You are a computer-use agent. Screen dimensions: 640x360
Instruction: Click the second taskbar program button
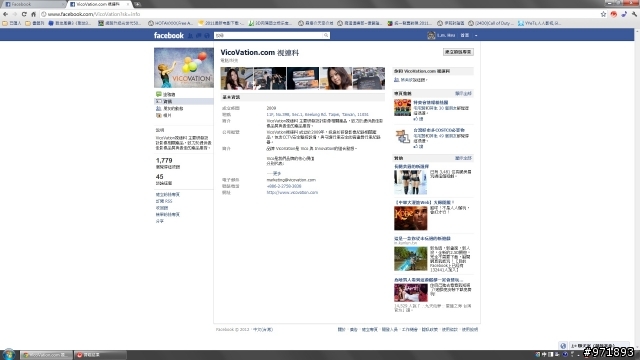(x=100, y=355)
